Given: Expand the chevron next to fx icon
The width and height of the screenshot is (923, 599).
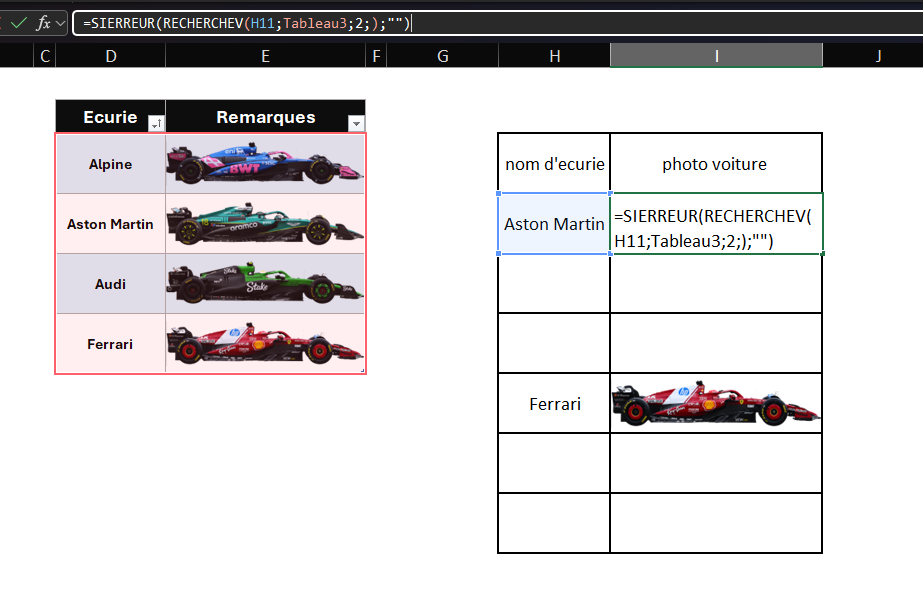Looking at the screenshot, I should click(x=61, y=23).
